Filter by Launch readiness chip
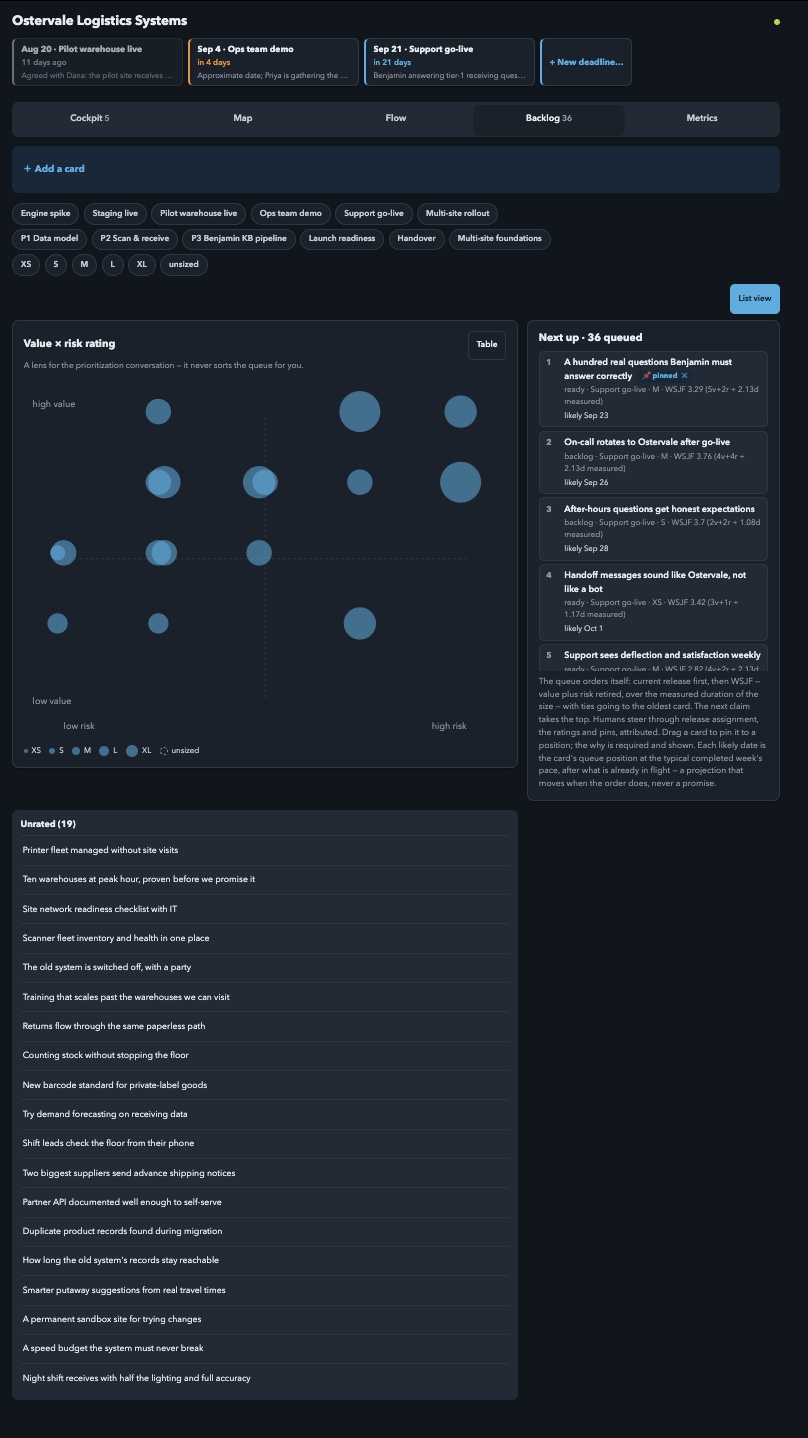The height and width of the screenshot is (1438, 808). pyautogui.click(x=342, y=239)
